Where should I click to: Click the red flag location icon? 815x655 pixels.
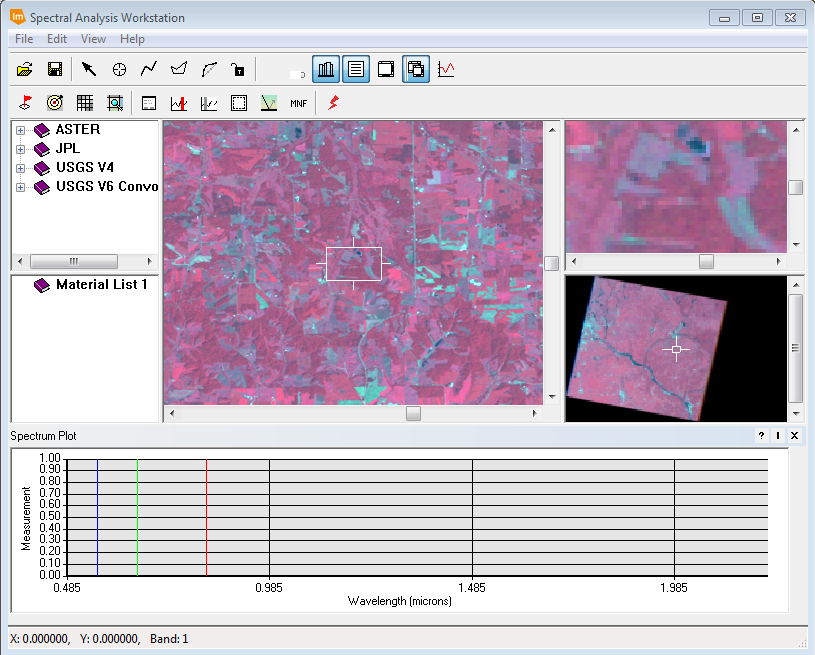pos(25,103)
